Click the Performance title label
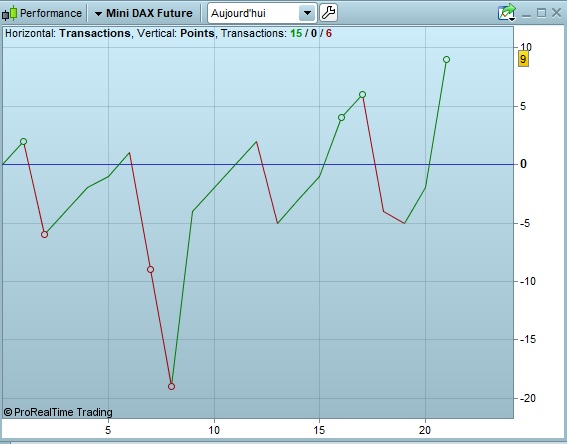The width and height of the screenshot is (567, 444). (x=51, y=13)
